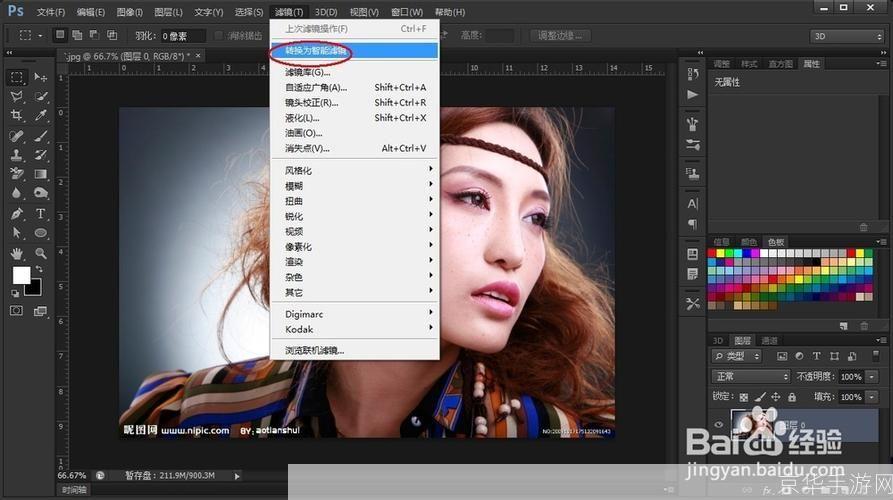This screenshot has width=893, height=500.
Task: Choose 转换为智能滤镜 menu item
Action: [354, 51]
